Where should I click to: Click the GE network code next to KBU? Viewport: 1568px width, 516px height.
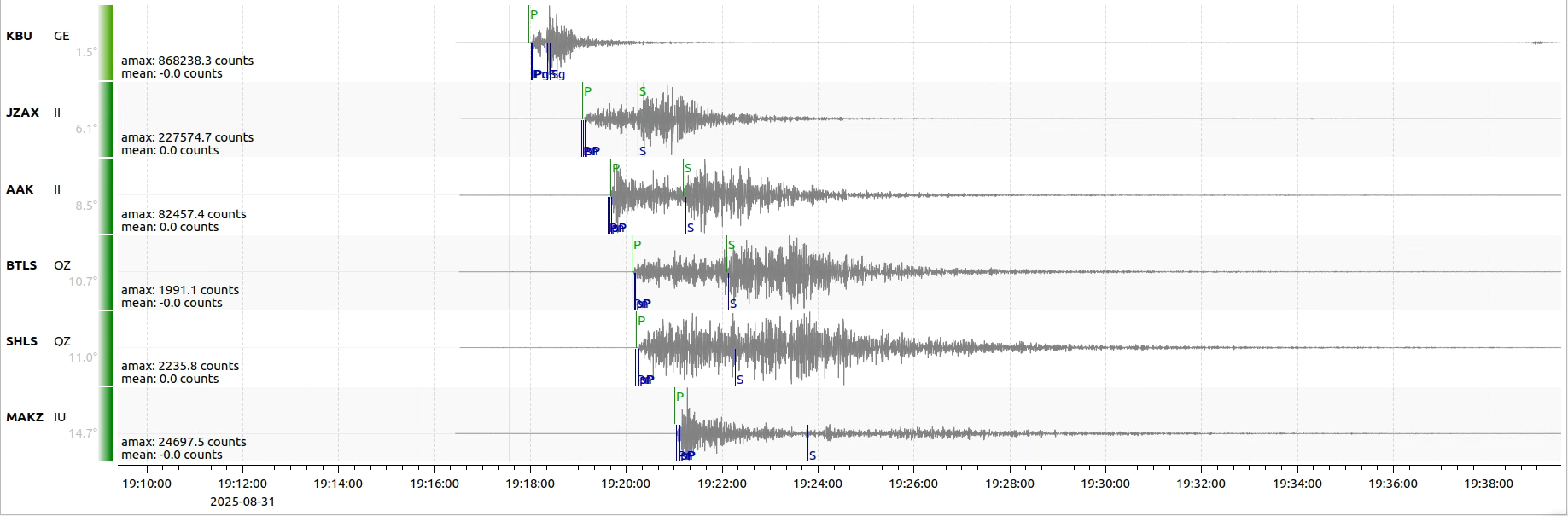(61, 36)
